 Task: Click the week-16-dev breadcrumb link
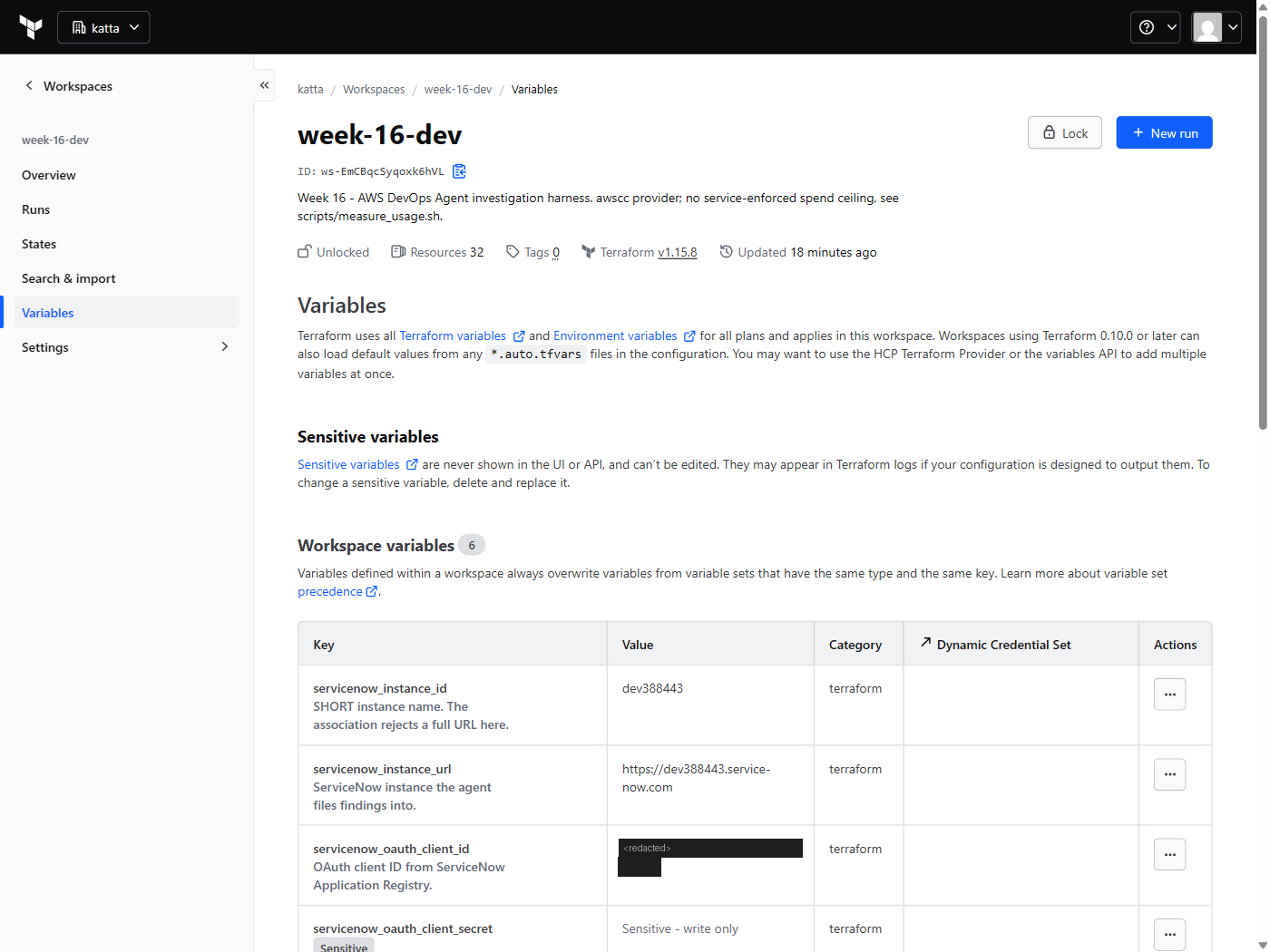click(458, 89)
